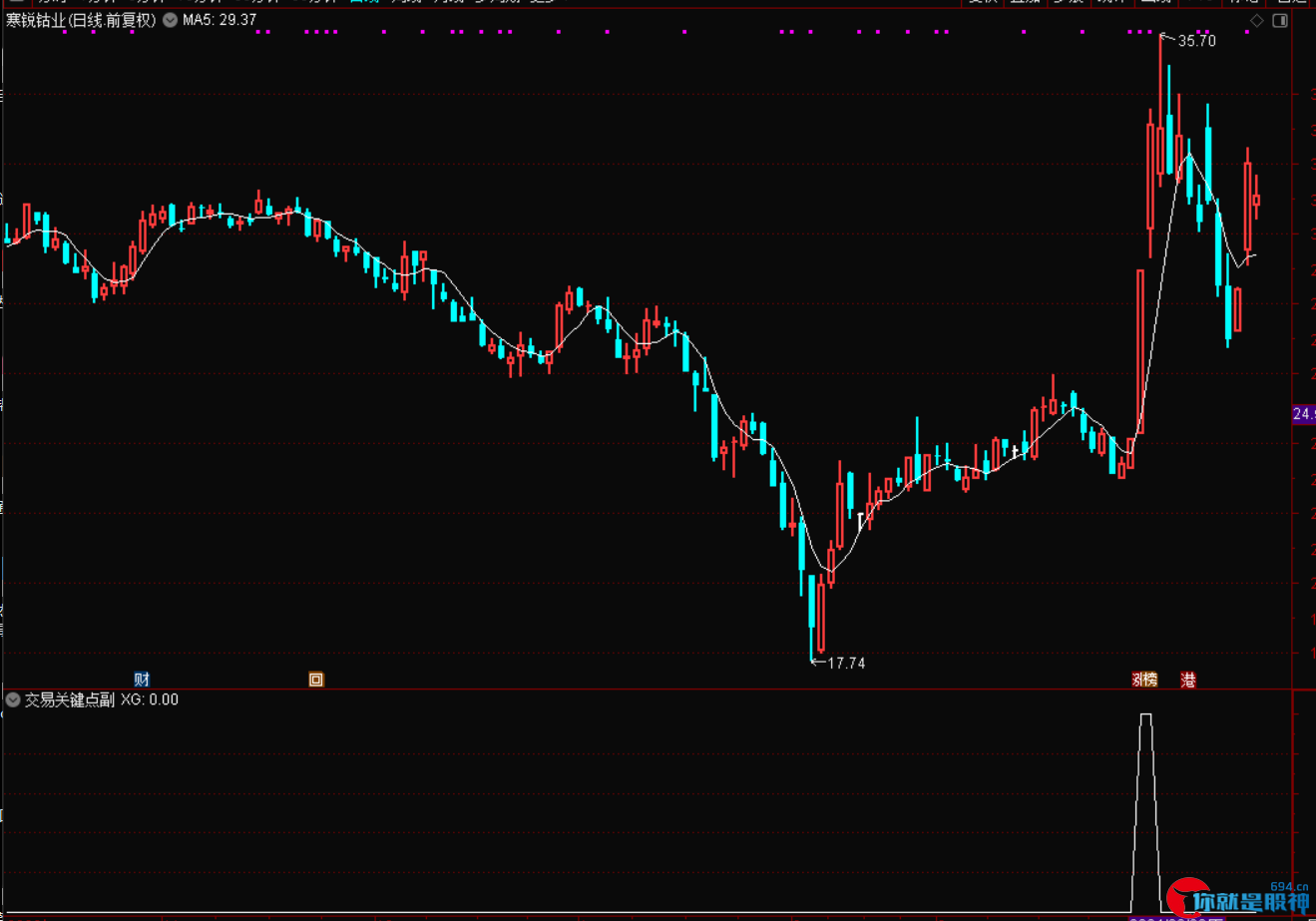The width and height of the screenshot is (1316, 921).
Task: Expand the 交易关键点副 indicator dropdown
Action: (13, 699)
